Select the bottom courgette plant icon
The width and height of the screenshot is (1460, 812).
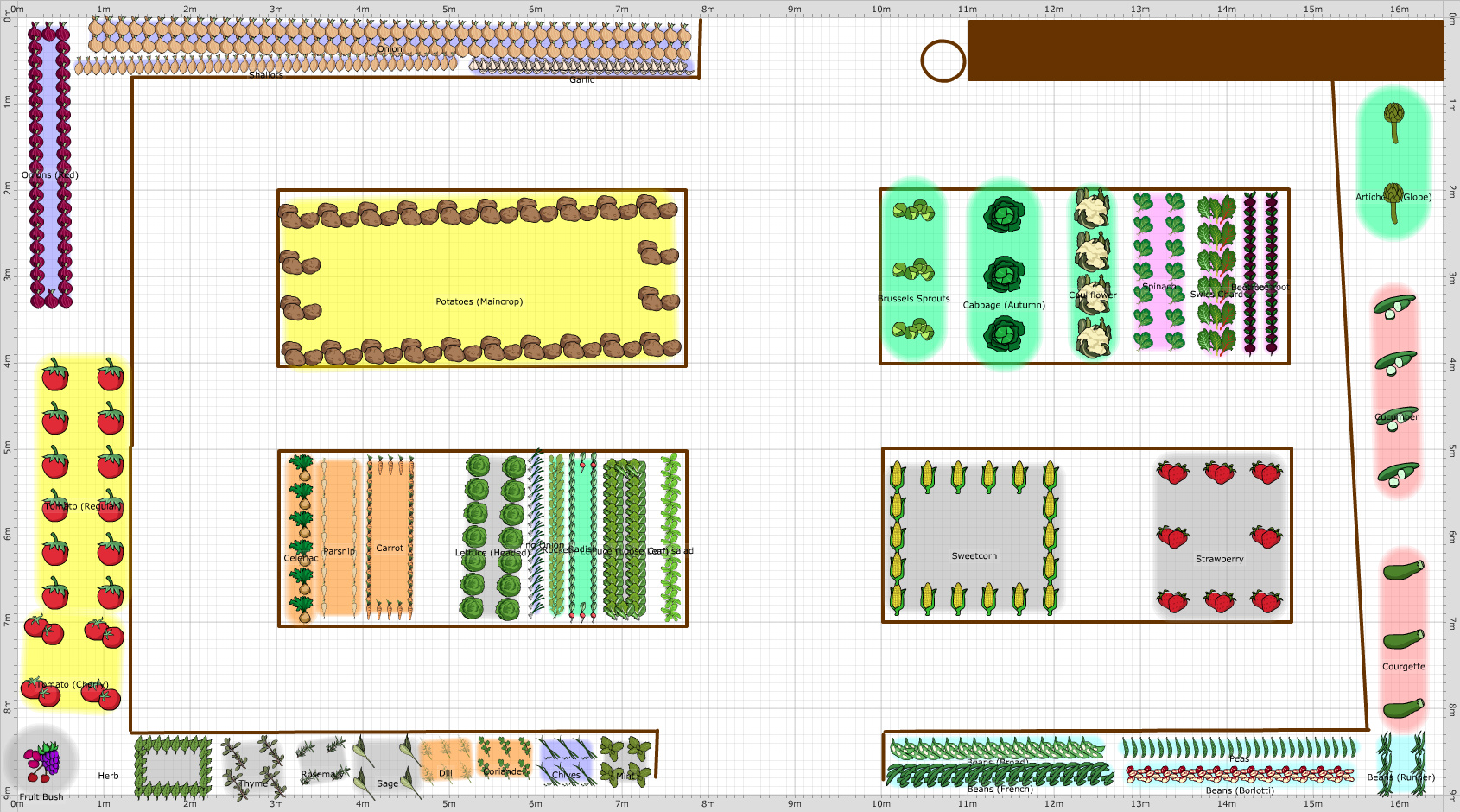pyautogui.click(x=1403, y=709)
